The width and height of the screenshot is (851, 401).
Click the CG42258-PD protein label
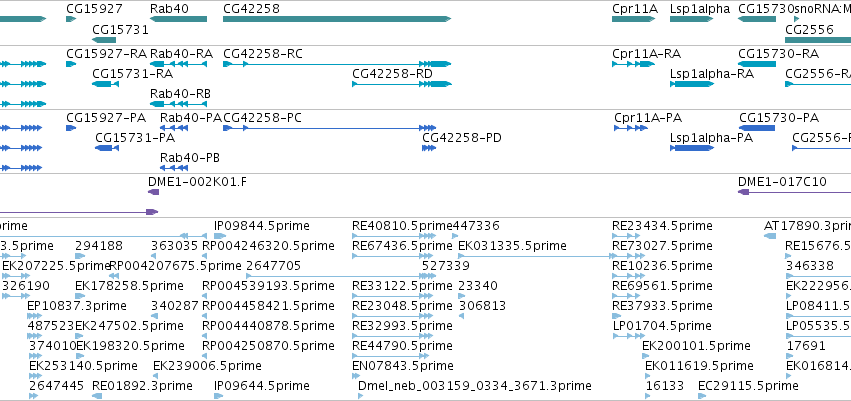click(462, 138)
